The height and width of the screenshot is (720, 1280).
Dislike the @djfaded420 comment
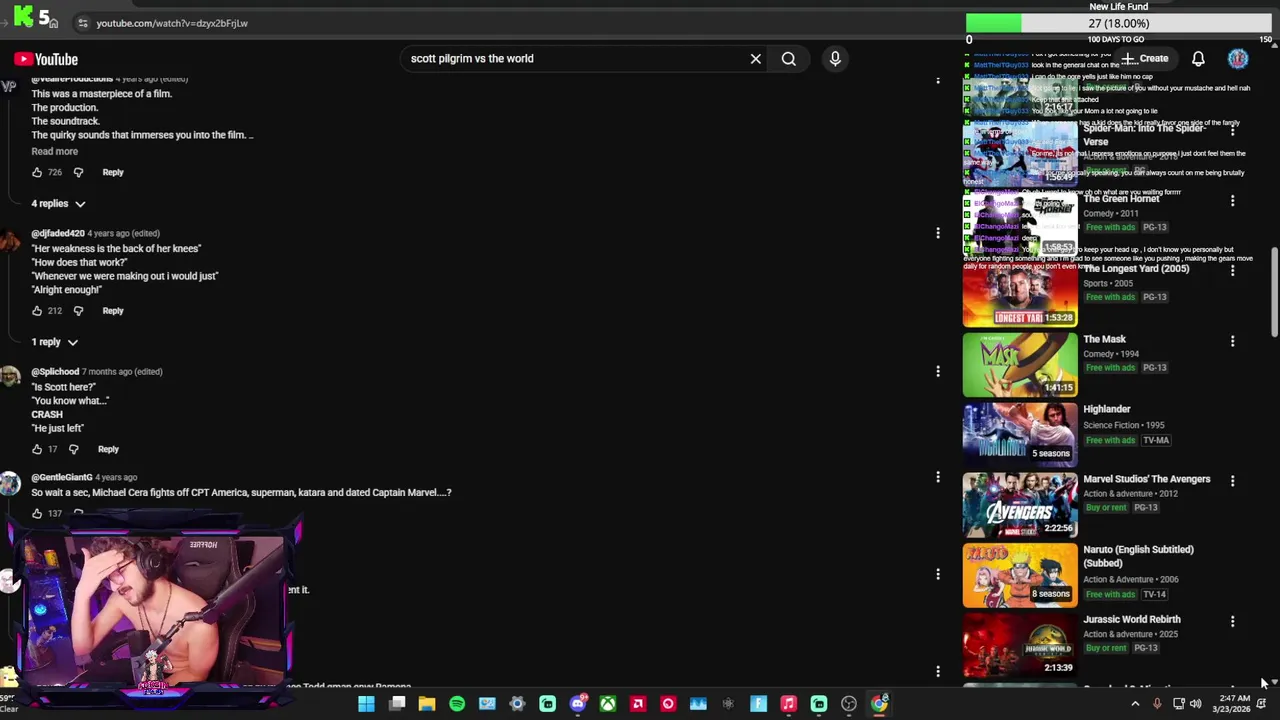78,311
